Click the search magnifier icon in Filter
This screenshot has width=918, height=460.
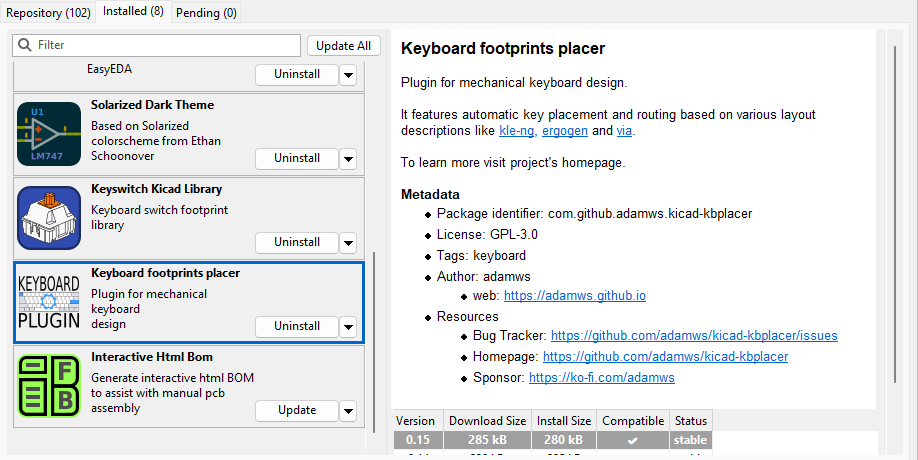pos(25,45)
